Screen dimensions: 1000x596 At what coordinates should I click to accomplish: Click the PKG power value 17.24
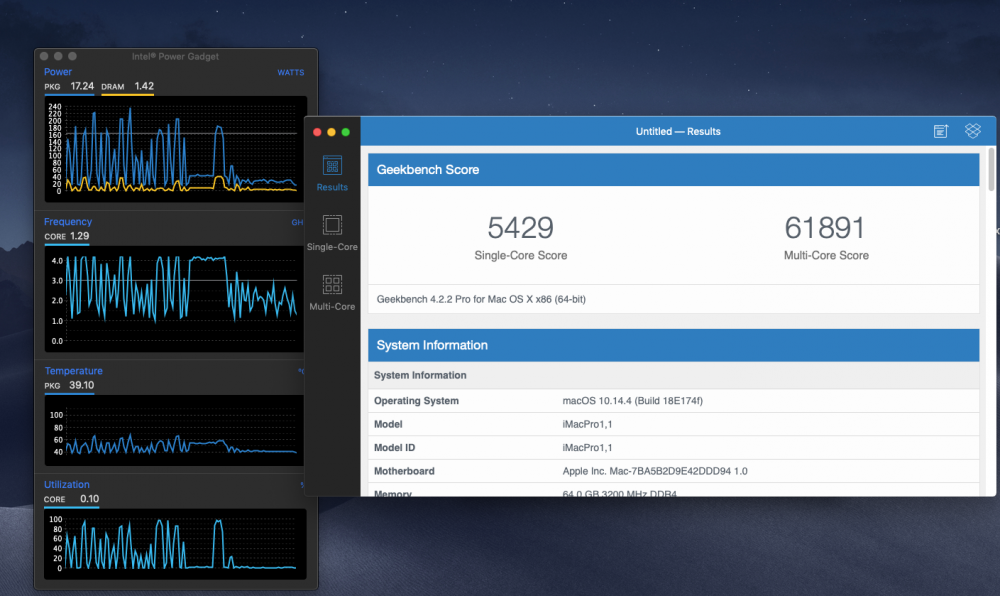(x=82, y=86)
